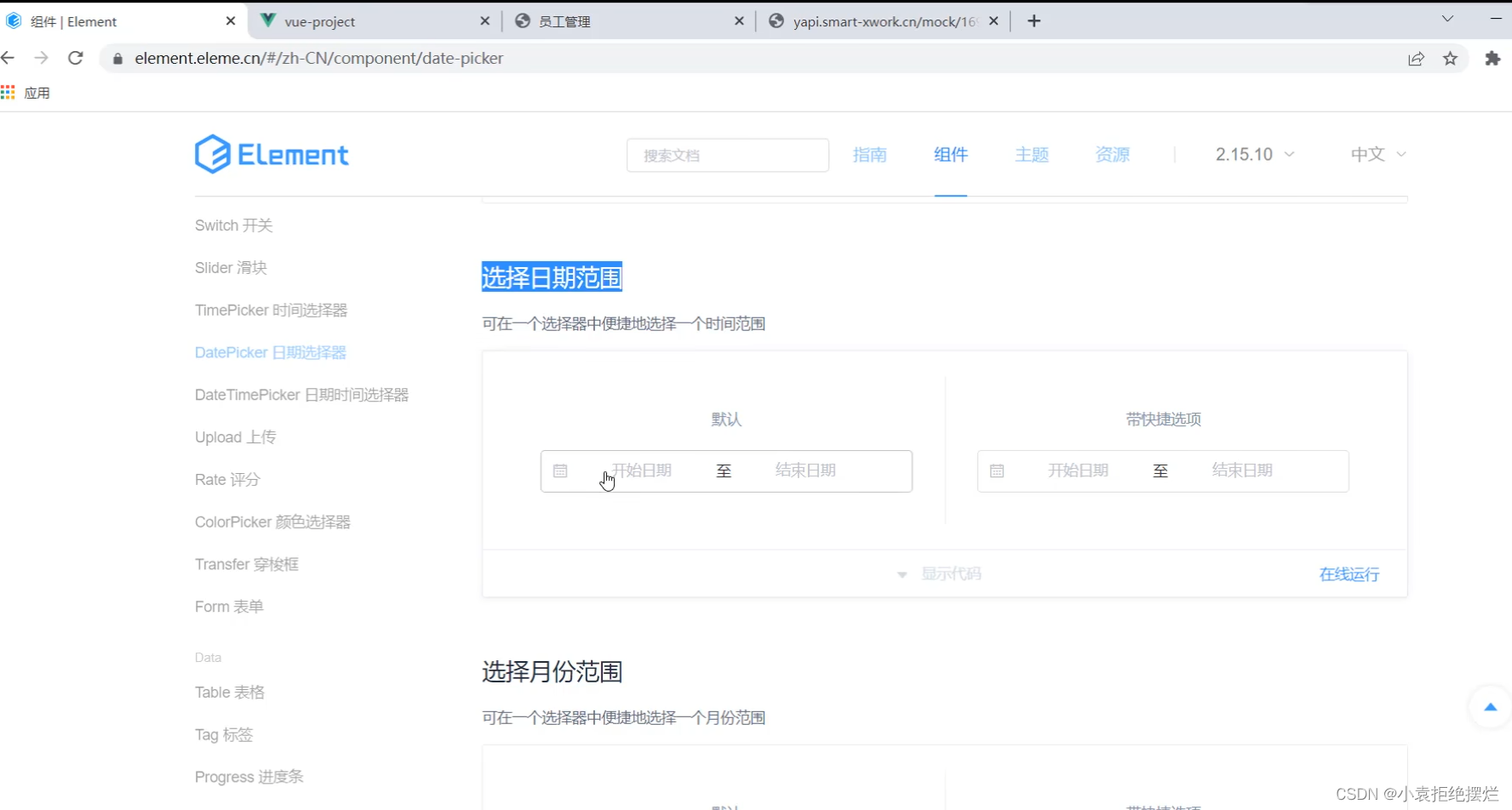Open ColorPicker 颜色选择器 in sidebar
The height and width of the screenshot is (810, 1512).
coord(272,522)
